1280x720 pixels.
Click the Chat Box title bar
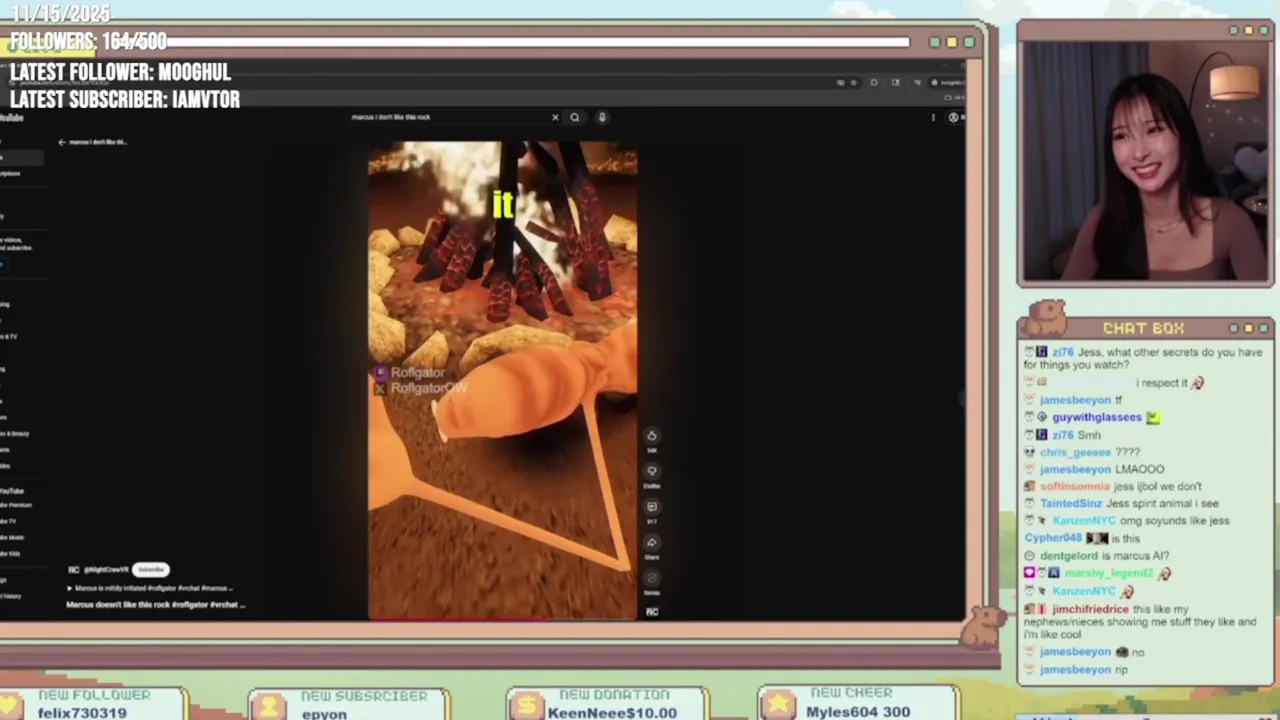[x=1145, y=328]
